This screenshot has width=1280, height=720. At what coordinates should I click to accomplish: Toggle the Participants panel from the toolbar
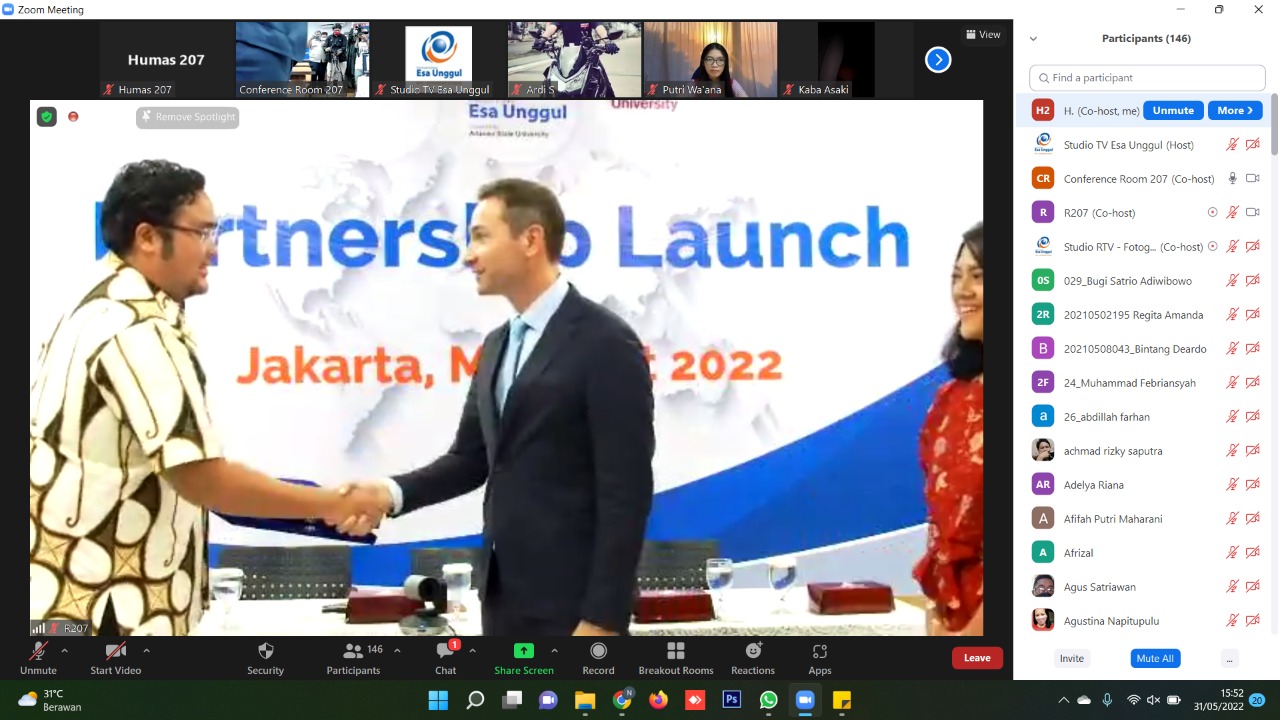(x=354, y=658)
